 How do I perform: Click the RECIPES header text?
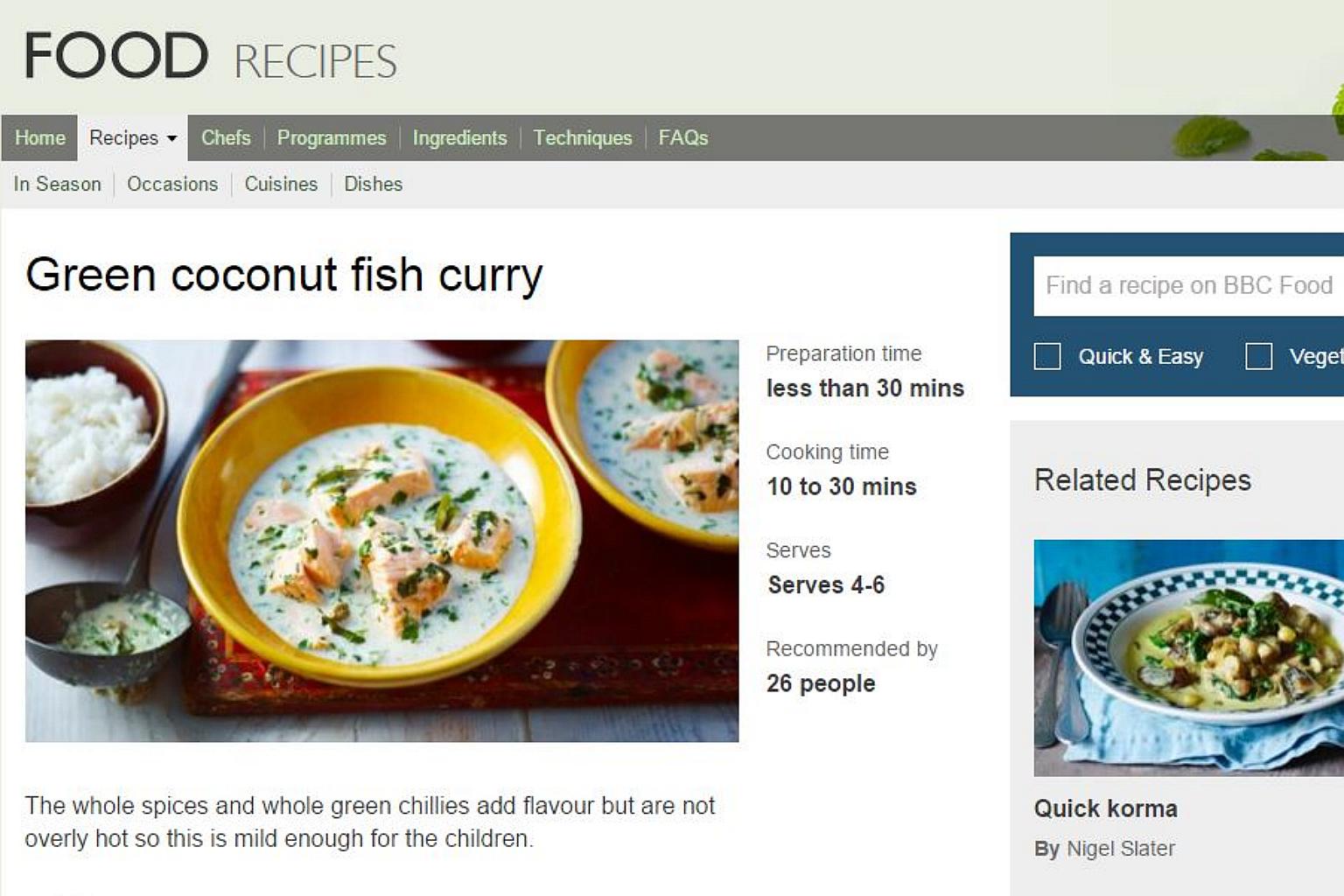(x=316, y=61)
